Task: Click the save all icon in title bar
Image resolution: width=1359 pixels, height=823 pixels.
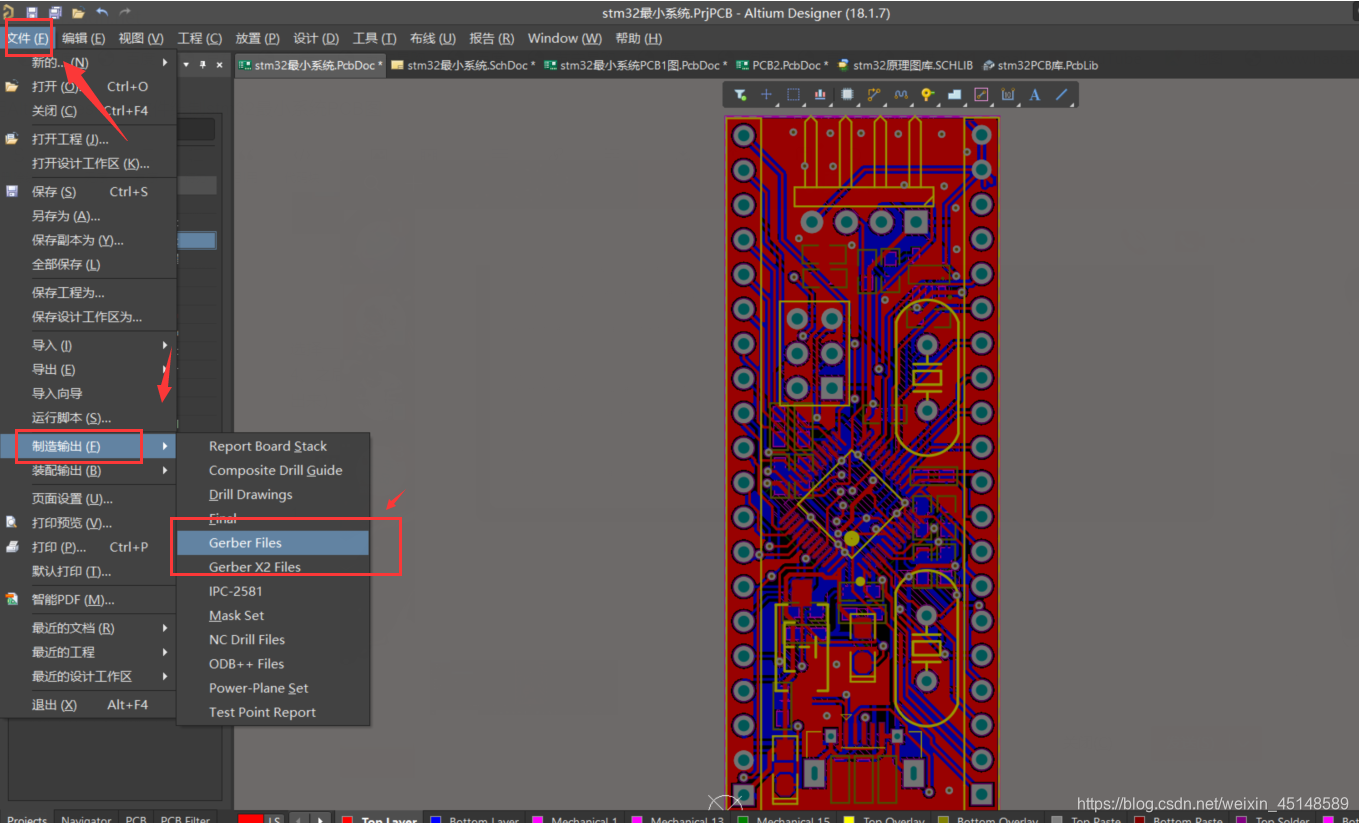Action: [55, 13]
